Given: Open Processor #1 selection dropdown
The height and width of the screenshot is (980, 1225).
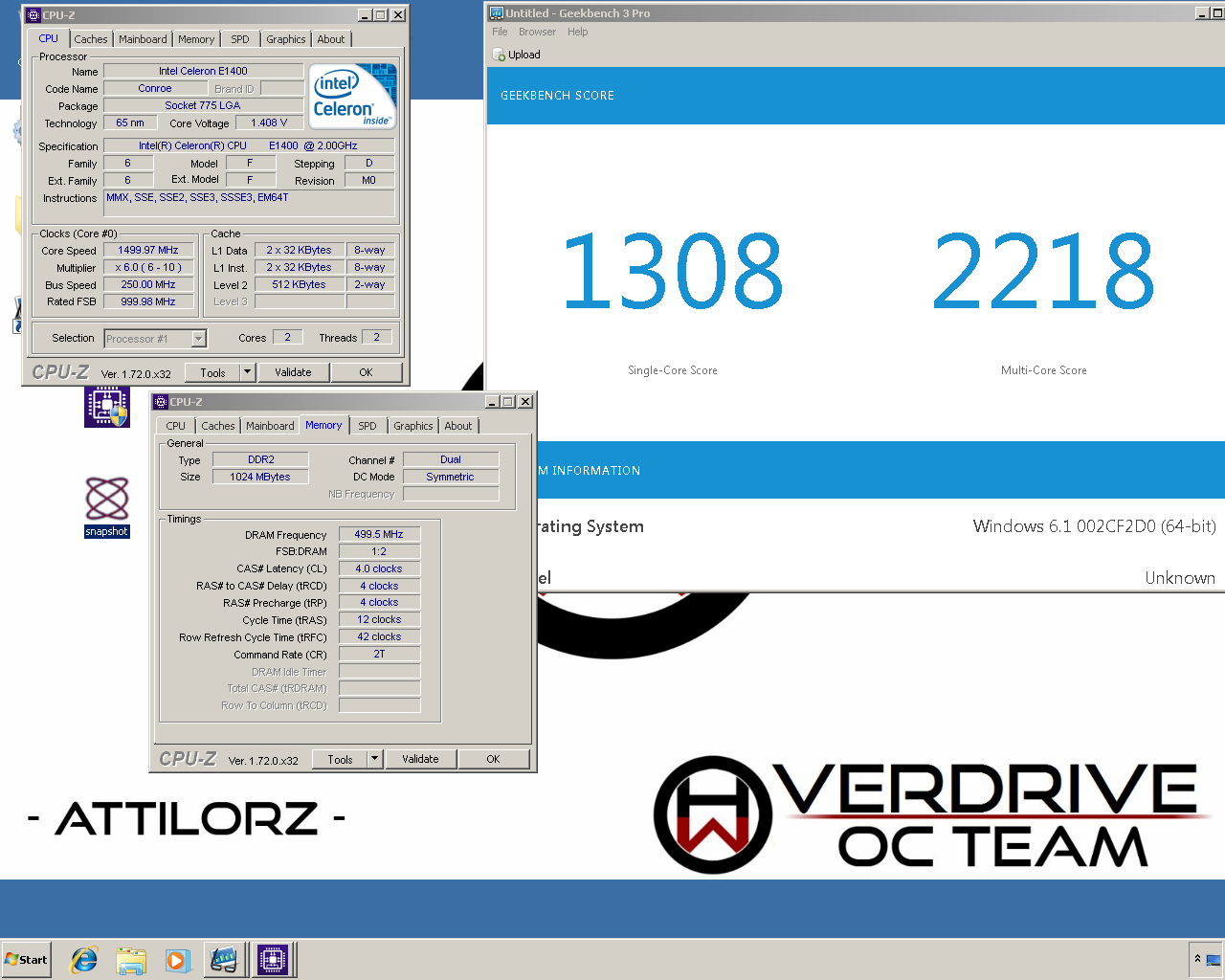Looking at the screenshot, I should pos(155,339).
